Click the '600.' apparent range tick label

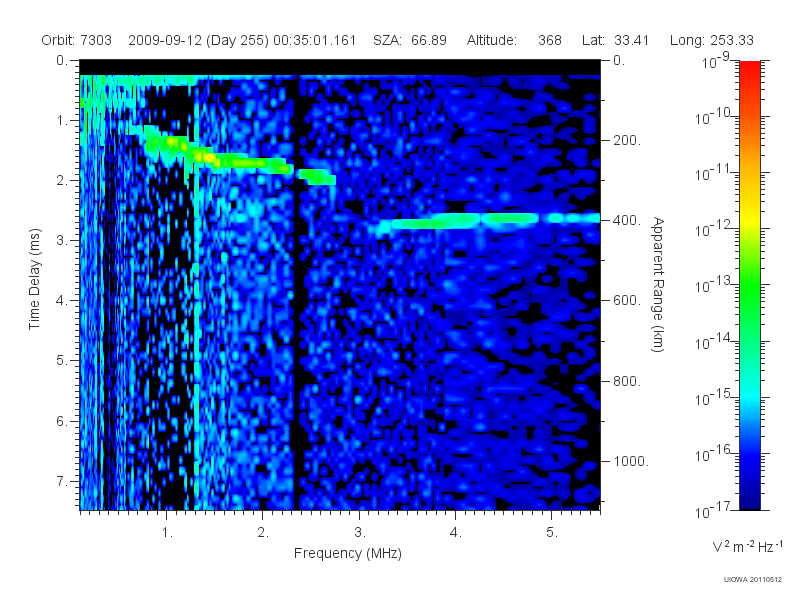[x=627, y=301]
